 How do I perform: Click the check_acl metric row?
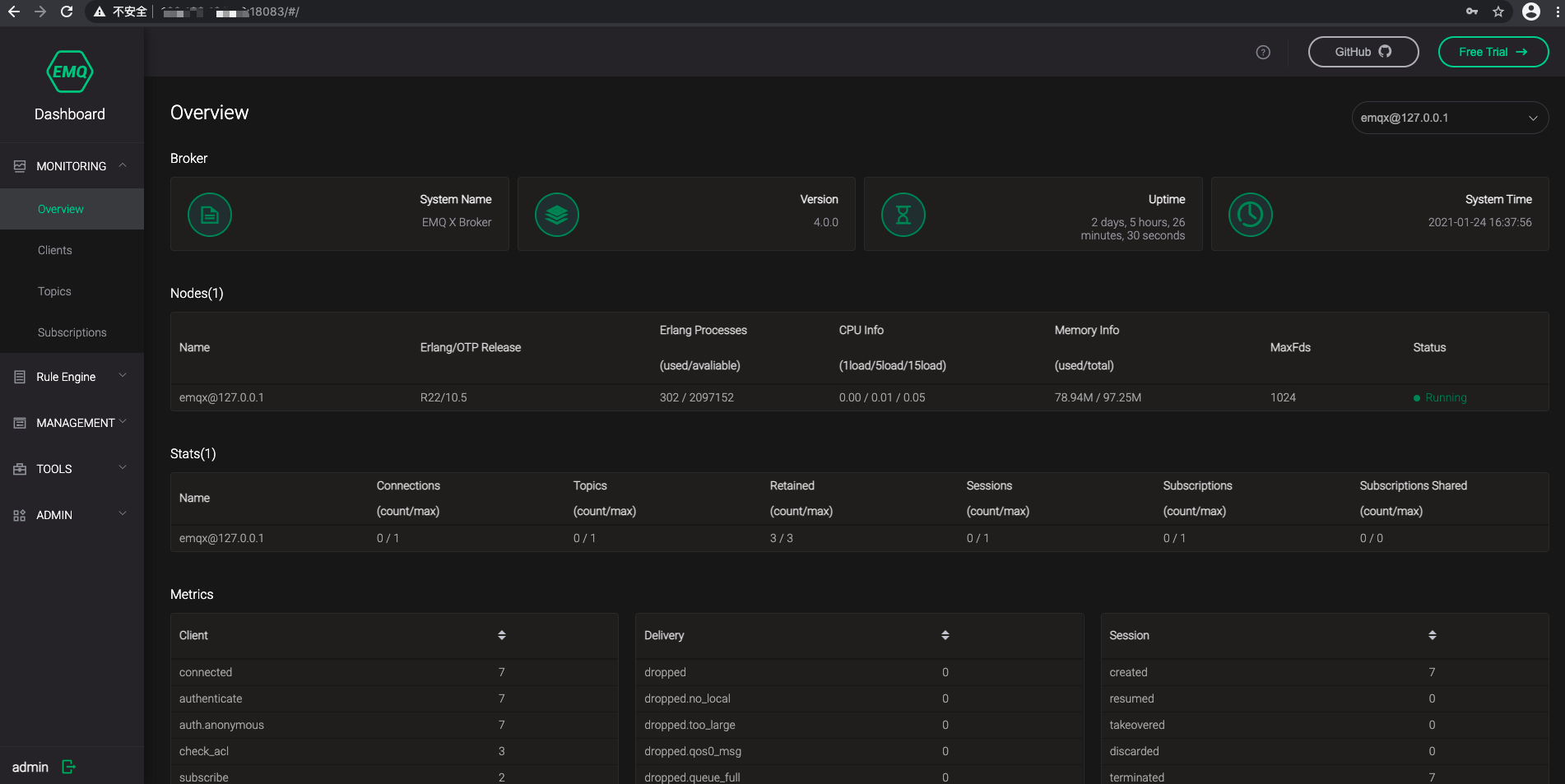tap(394, 751)
